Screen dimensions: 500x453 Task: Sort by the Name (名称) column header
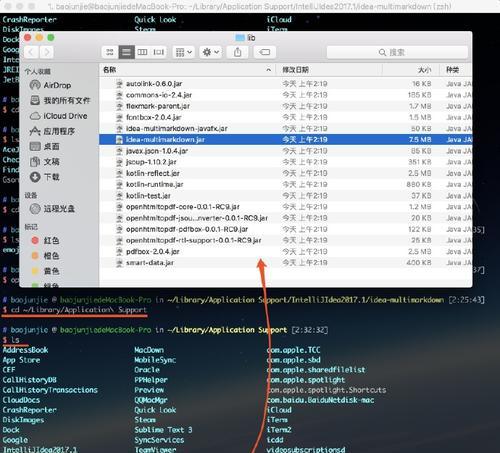coord(187,70)
